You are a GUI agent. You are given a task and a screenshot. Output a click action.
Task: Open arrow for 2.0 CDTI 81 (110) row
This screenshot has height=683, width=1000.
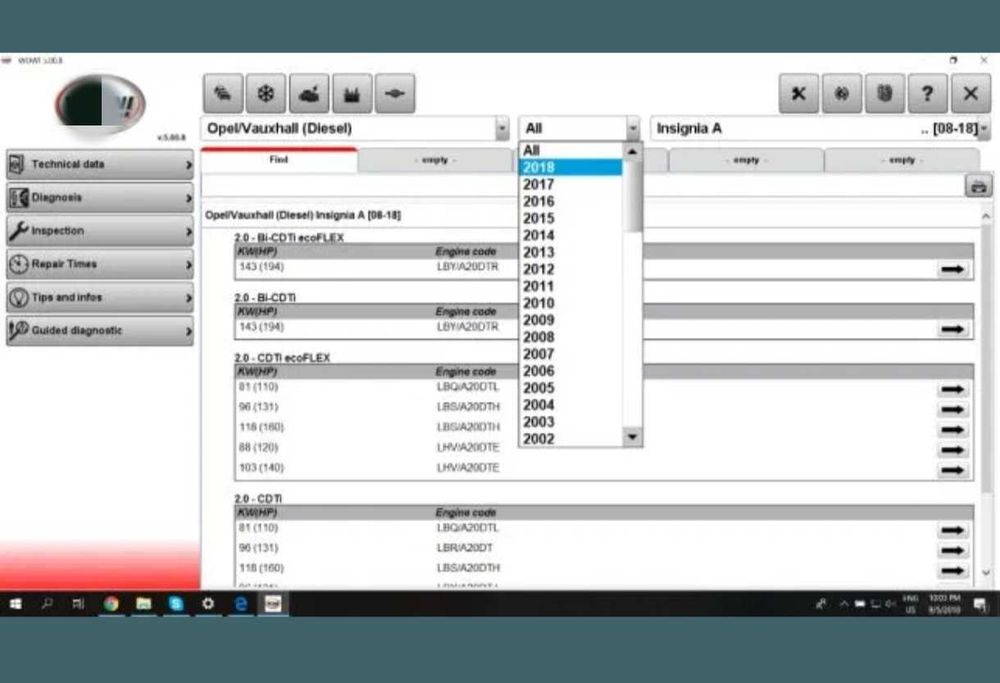coord(952,530)
